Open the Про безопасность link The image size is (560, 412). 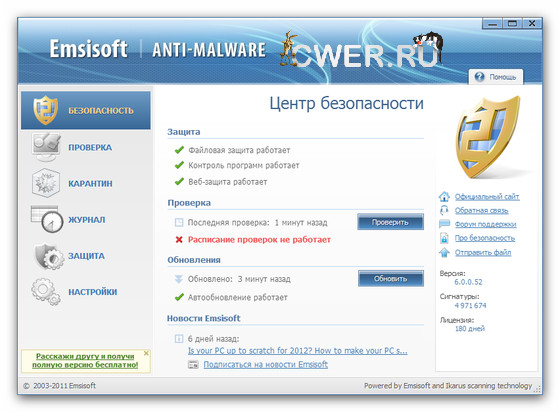pyautogui.click(x=485, y=238)
